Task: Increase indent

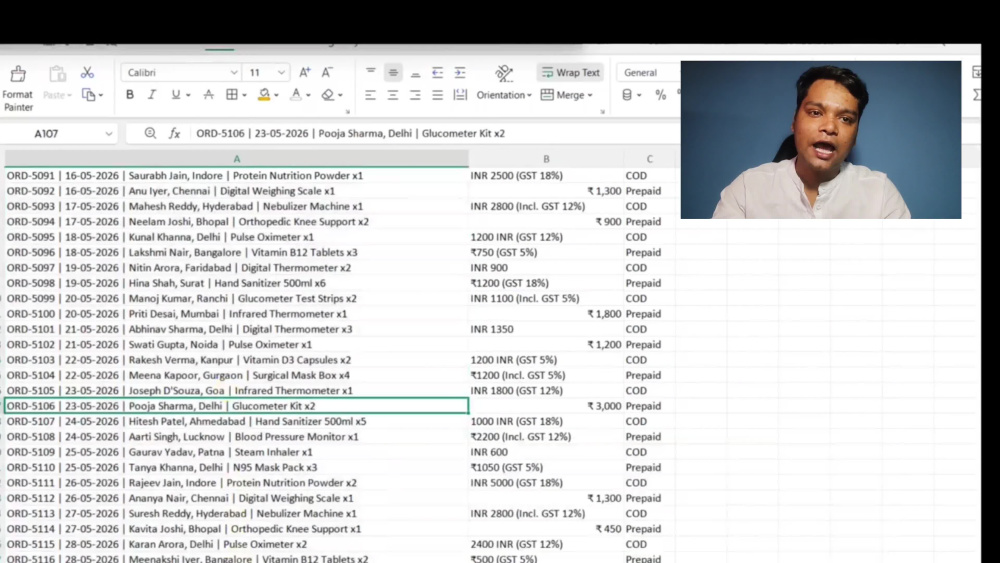Action: (x=460, y=73)
